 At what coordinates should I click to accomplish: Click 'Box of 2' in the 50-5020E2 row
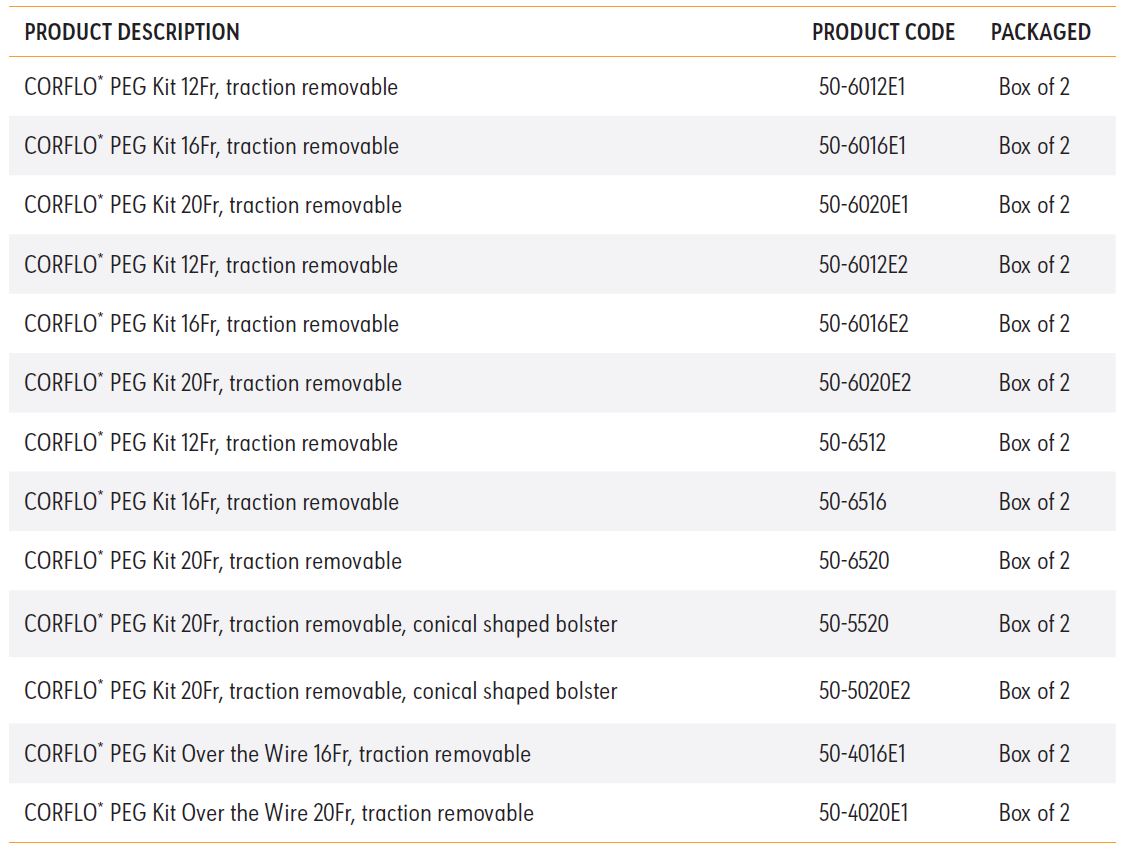pos(1034,691)
